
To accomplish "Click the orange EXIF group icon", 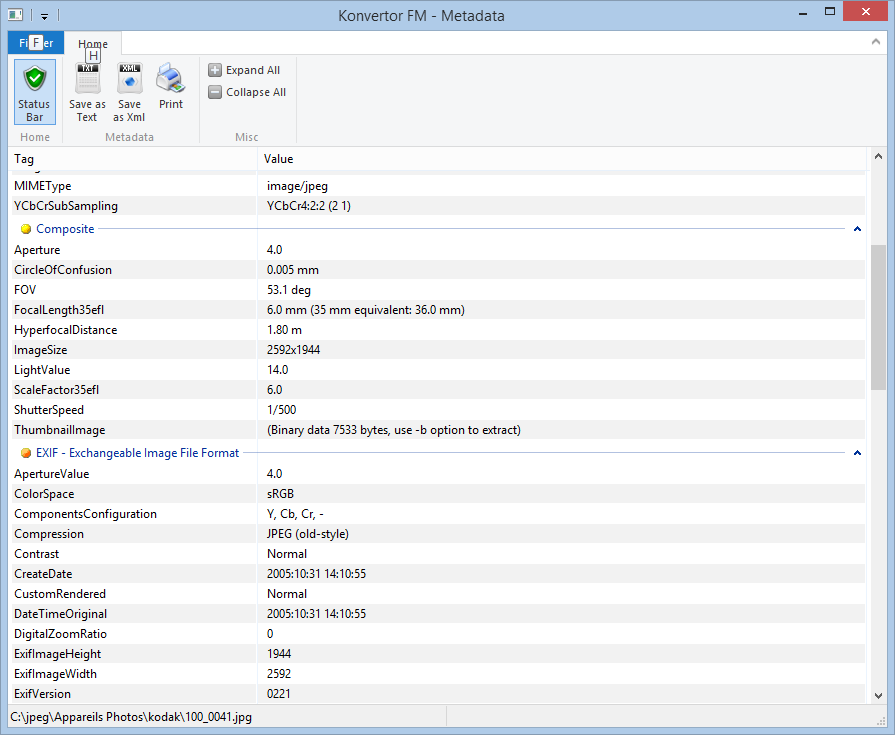I will [26, 453].
